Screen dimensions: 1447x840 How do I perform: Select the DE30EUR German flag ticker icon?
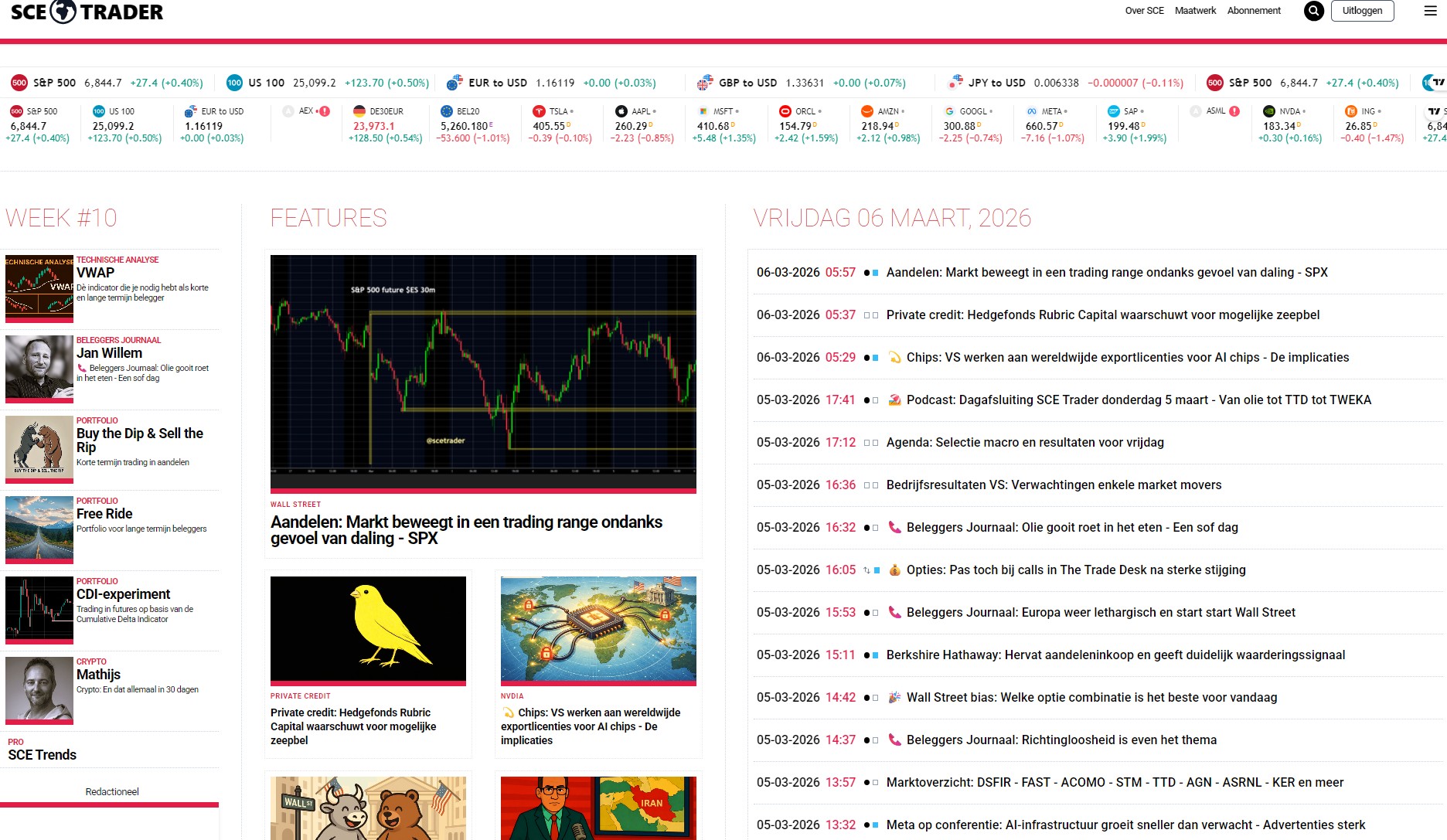click(x=359, y=111)
